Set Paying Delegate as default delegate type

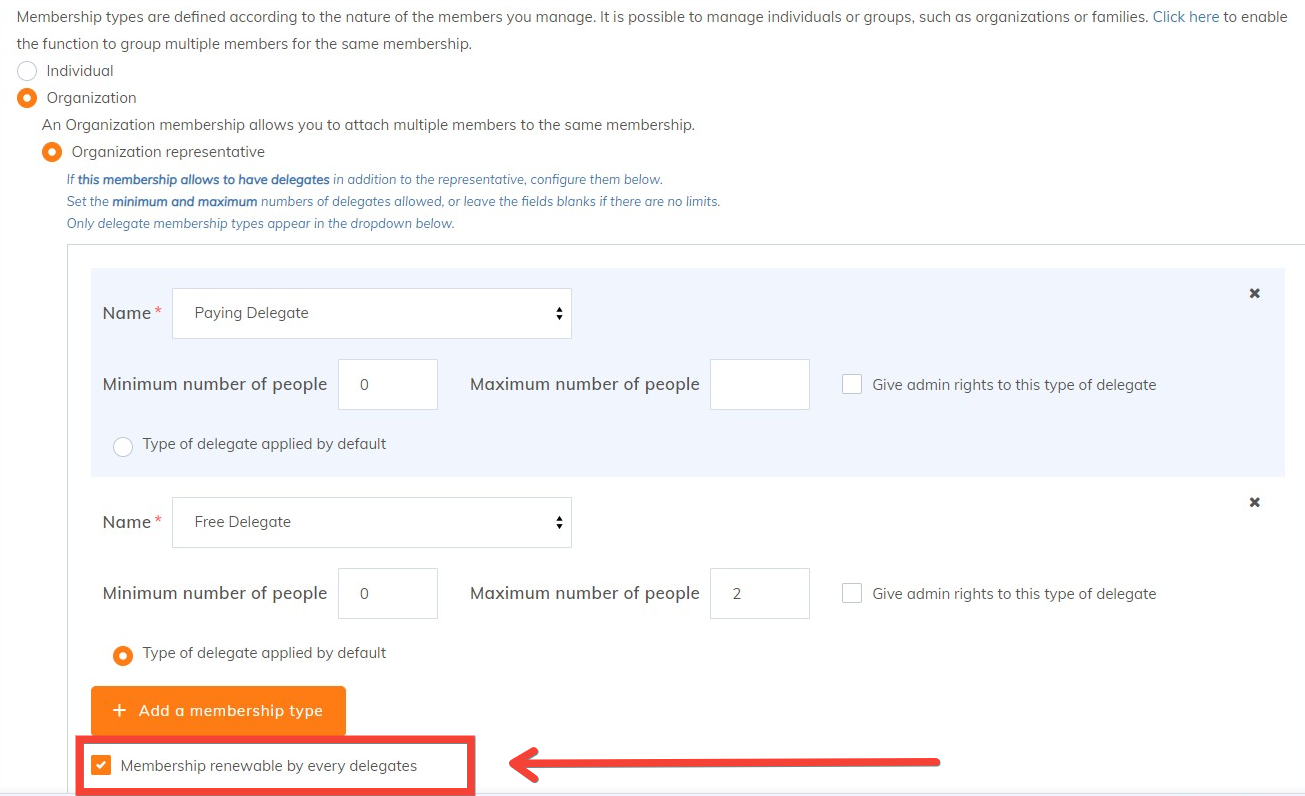click(x=123, y=447)
